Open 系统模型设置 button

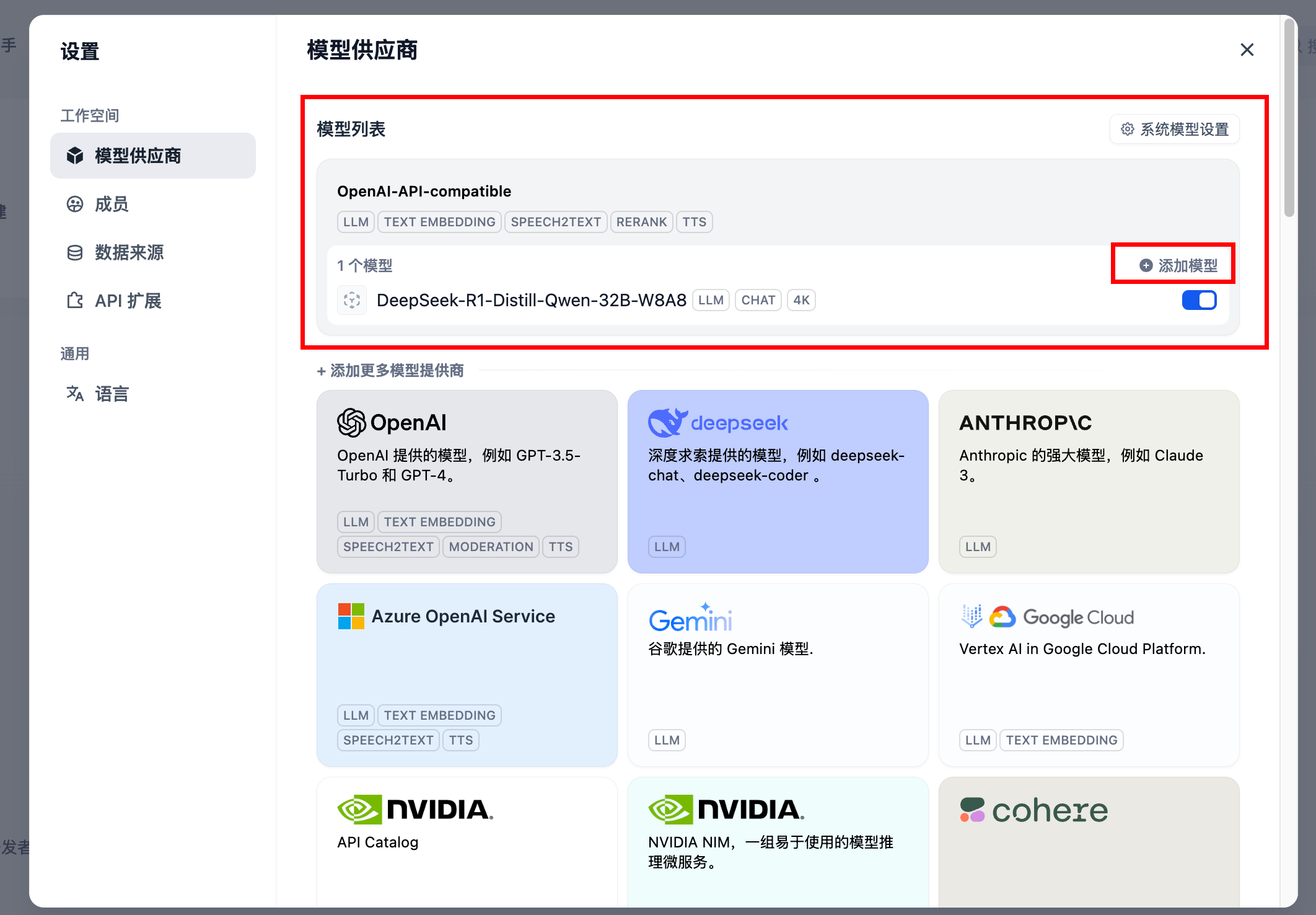pyautogui.click(x=1175, y=129)
